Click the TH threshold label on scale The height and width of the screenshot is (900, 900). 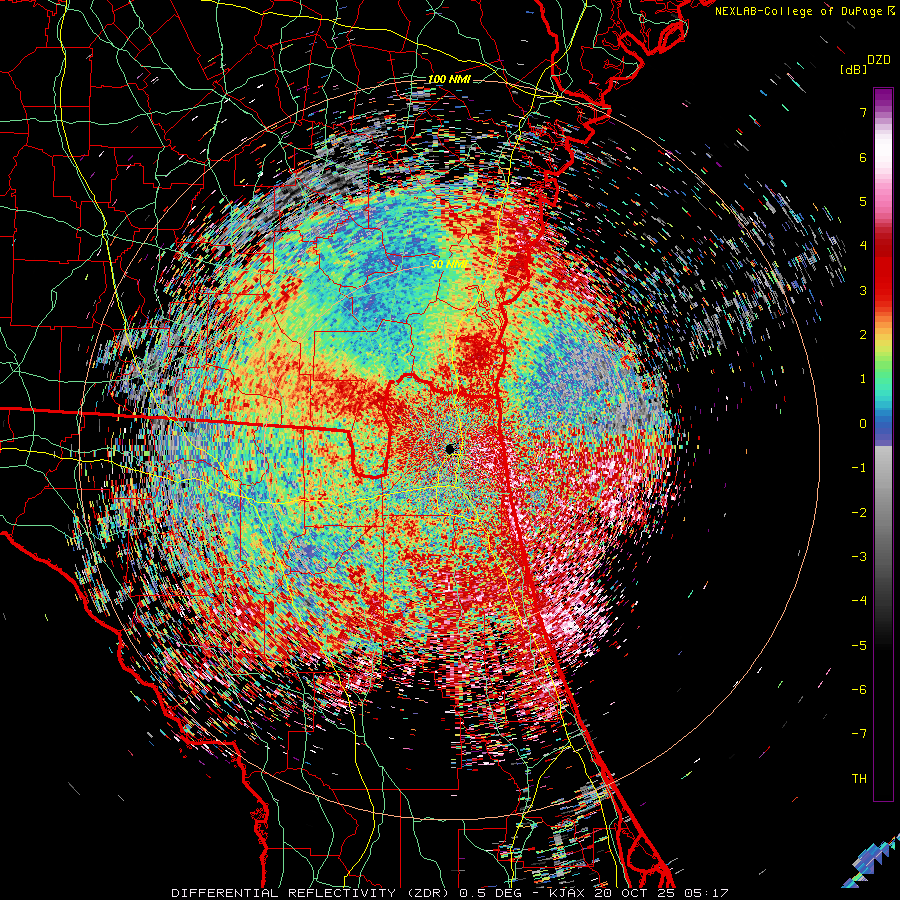(x=859, y=779)
